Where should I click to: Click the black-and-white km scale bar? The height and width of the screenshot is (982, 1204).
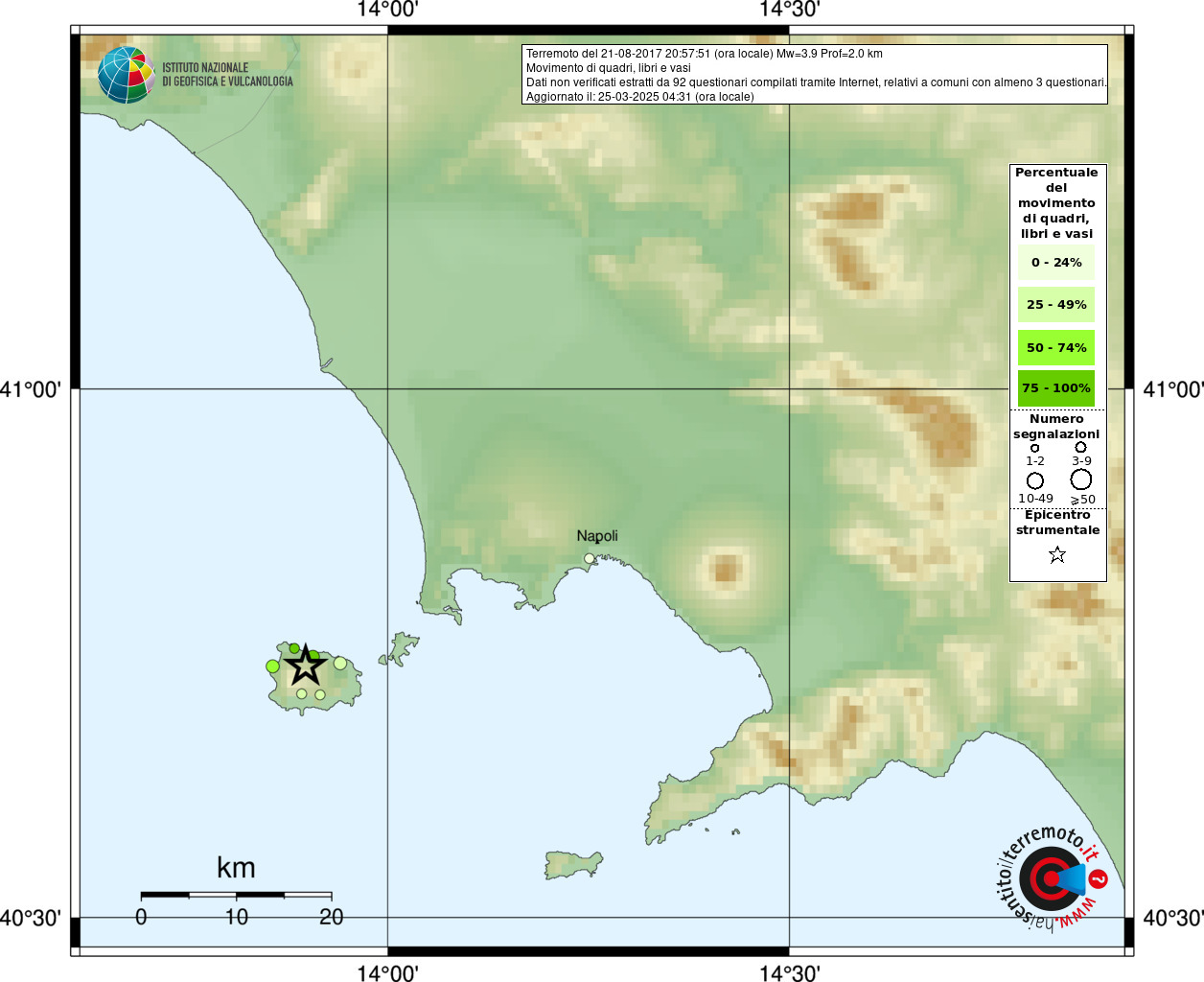click(x=236, y=895)
